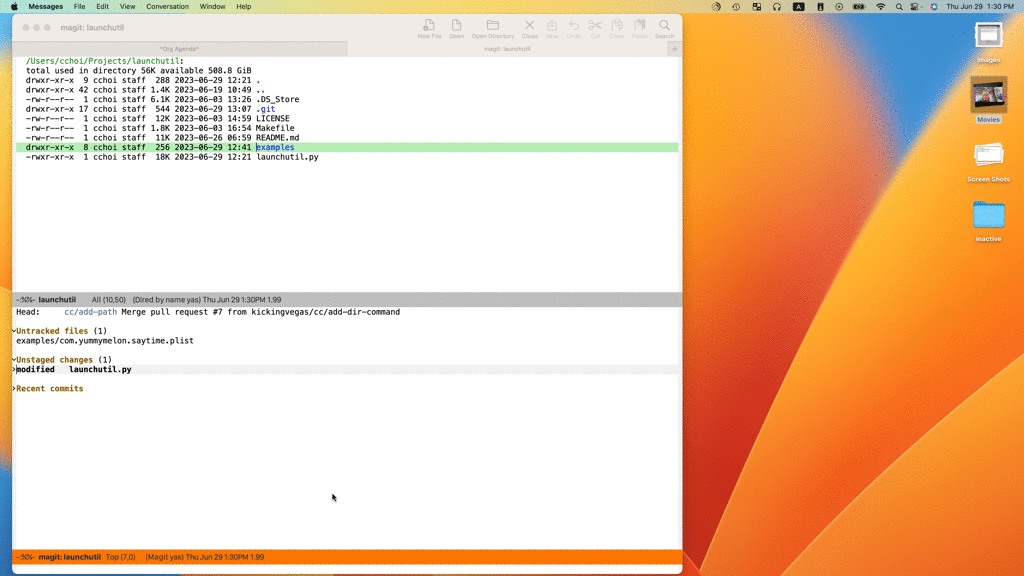Click the Dired mode line launchutil buffer name
This screenshot has width=1024, height=576.
[57, 300]
